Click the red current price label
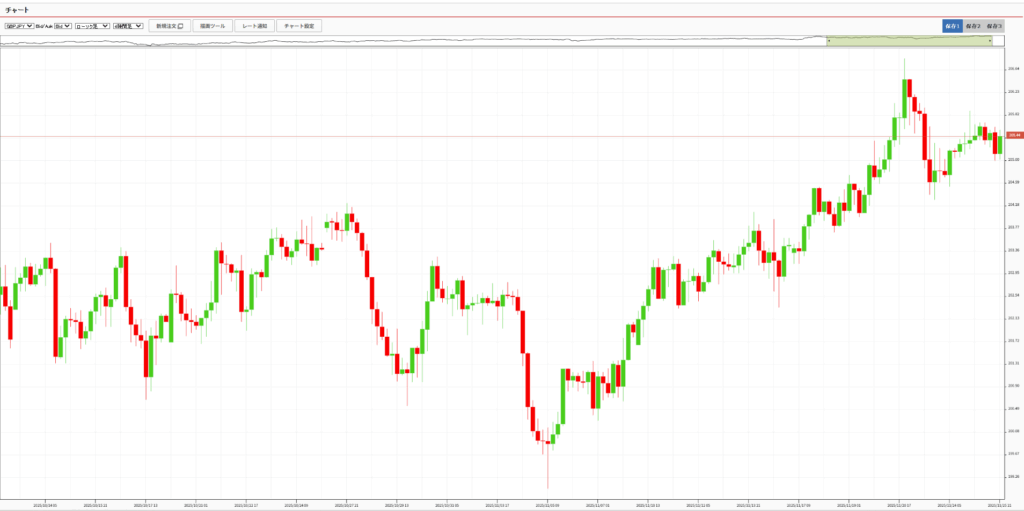The height and width of the screenshot is (511, 1024). [1013, 135]
